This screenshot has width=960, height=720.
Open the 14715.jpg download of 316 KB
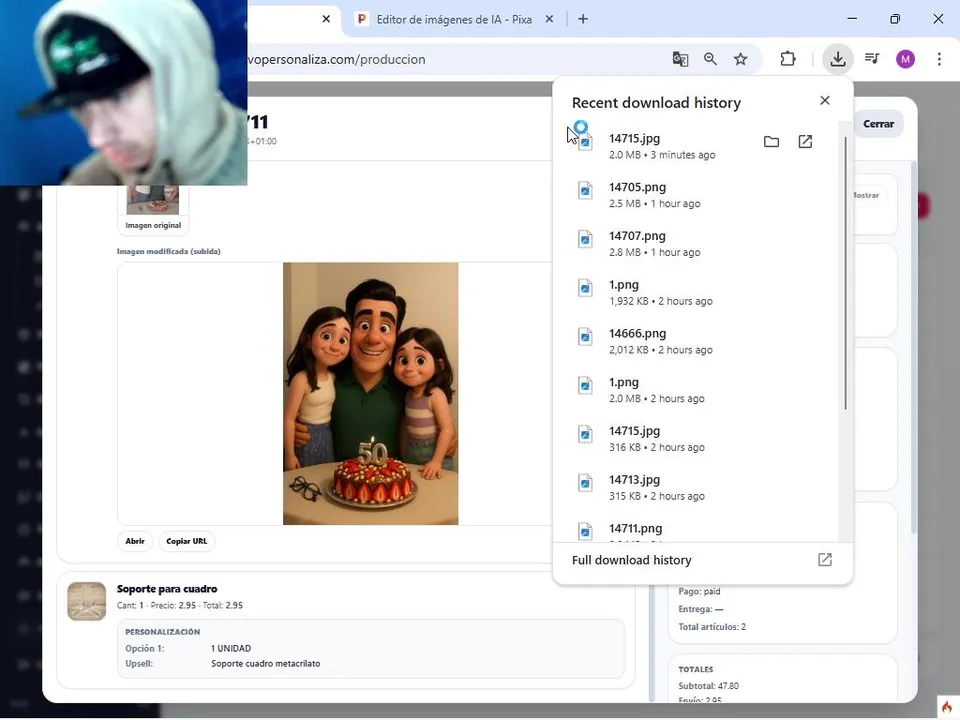(x=696, y=438)
